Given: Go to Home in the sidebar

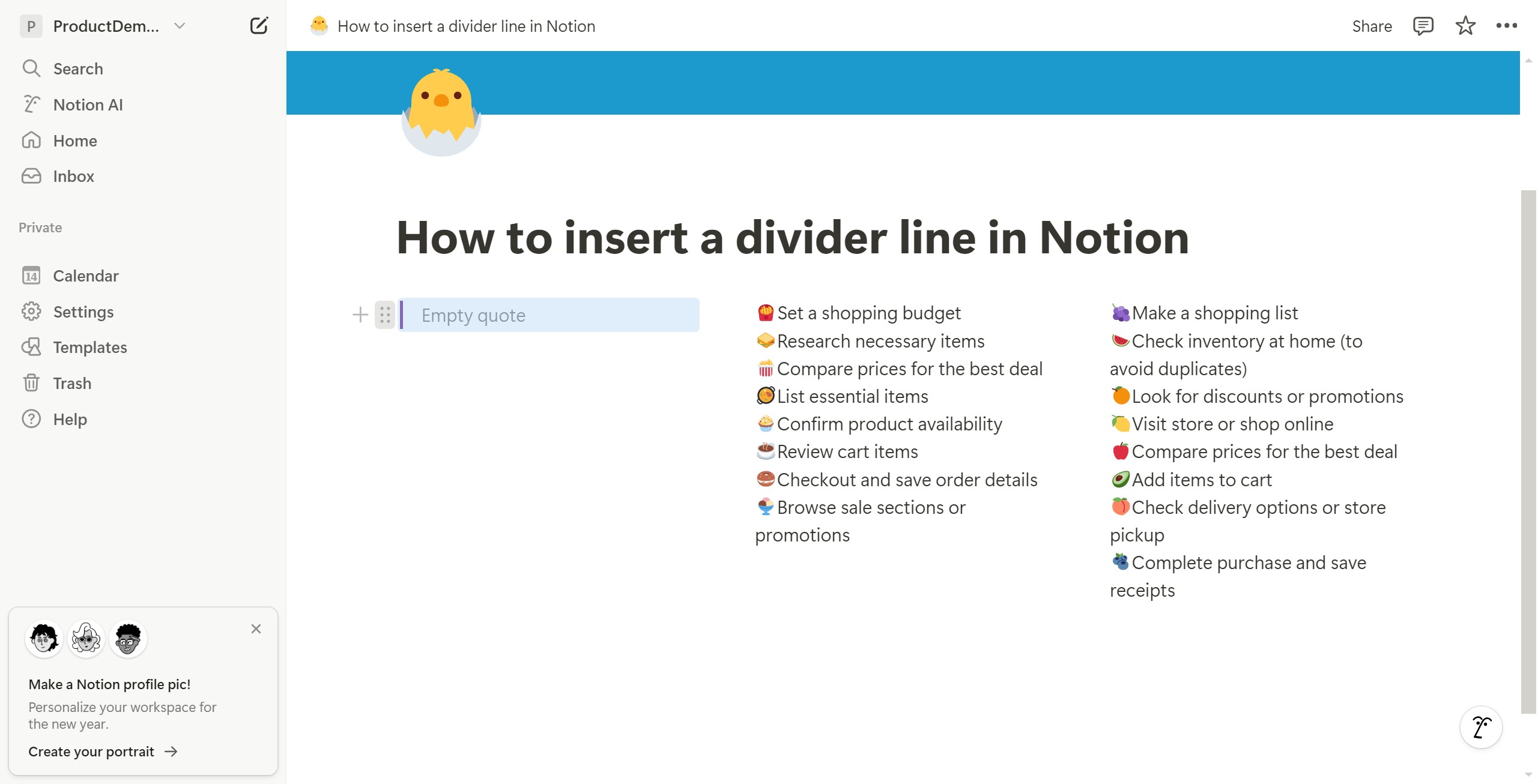Looking at the screenshot, I should pyautogui.click(x=75, y=140).
